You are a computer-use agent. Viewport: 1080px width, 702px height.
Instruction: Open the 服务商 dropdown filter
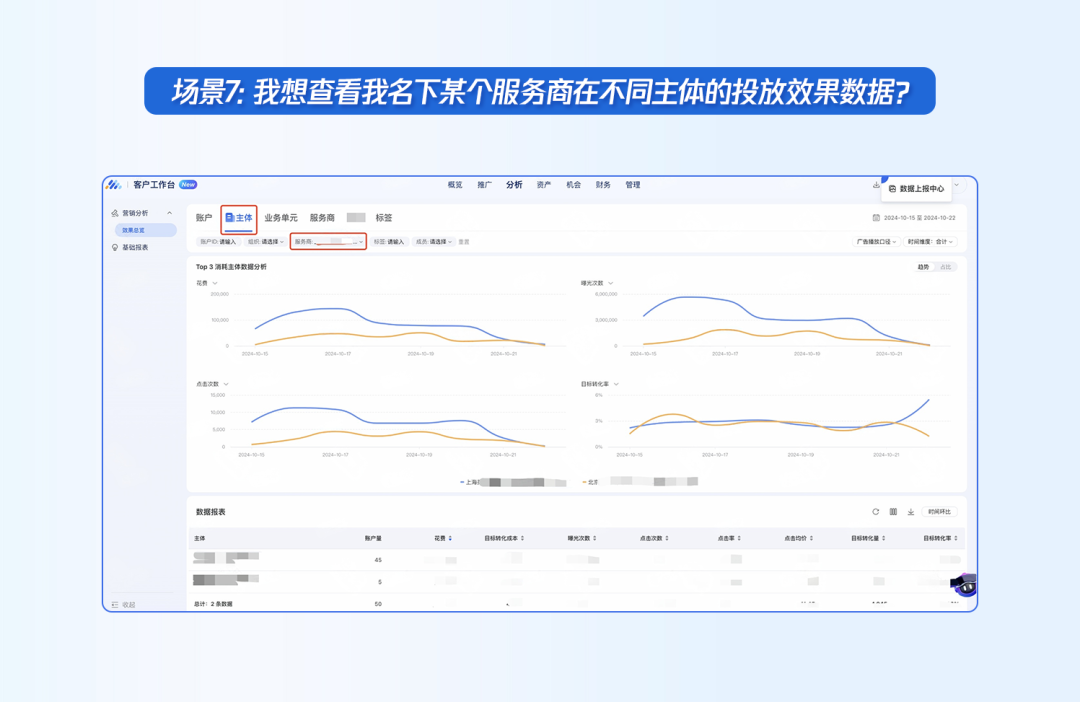tap(328, 242)
